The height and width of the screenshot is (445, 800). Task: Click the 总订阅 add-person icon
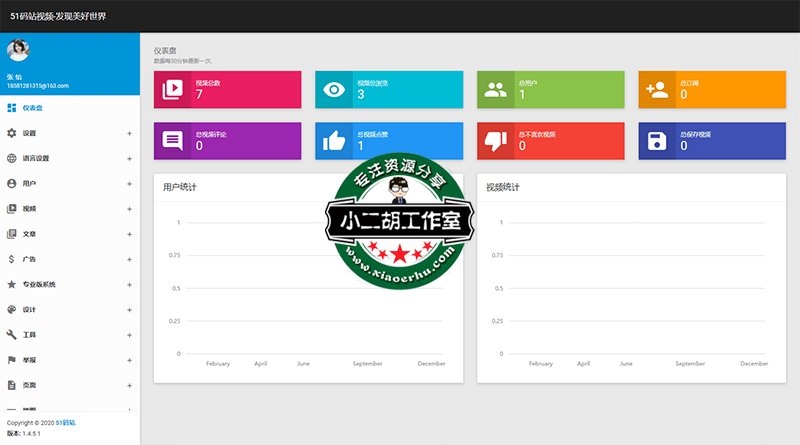(657, 89)
